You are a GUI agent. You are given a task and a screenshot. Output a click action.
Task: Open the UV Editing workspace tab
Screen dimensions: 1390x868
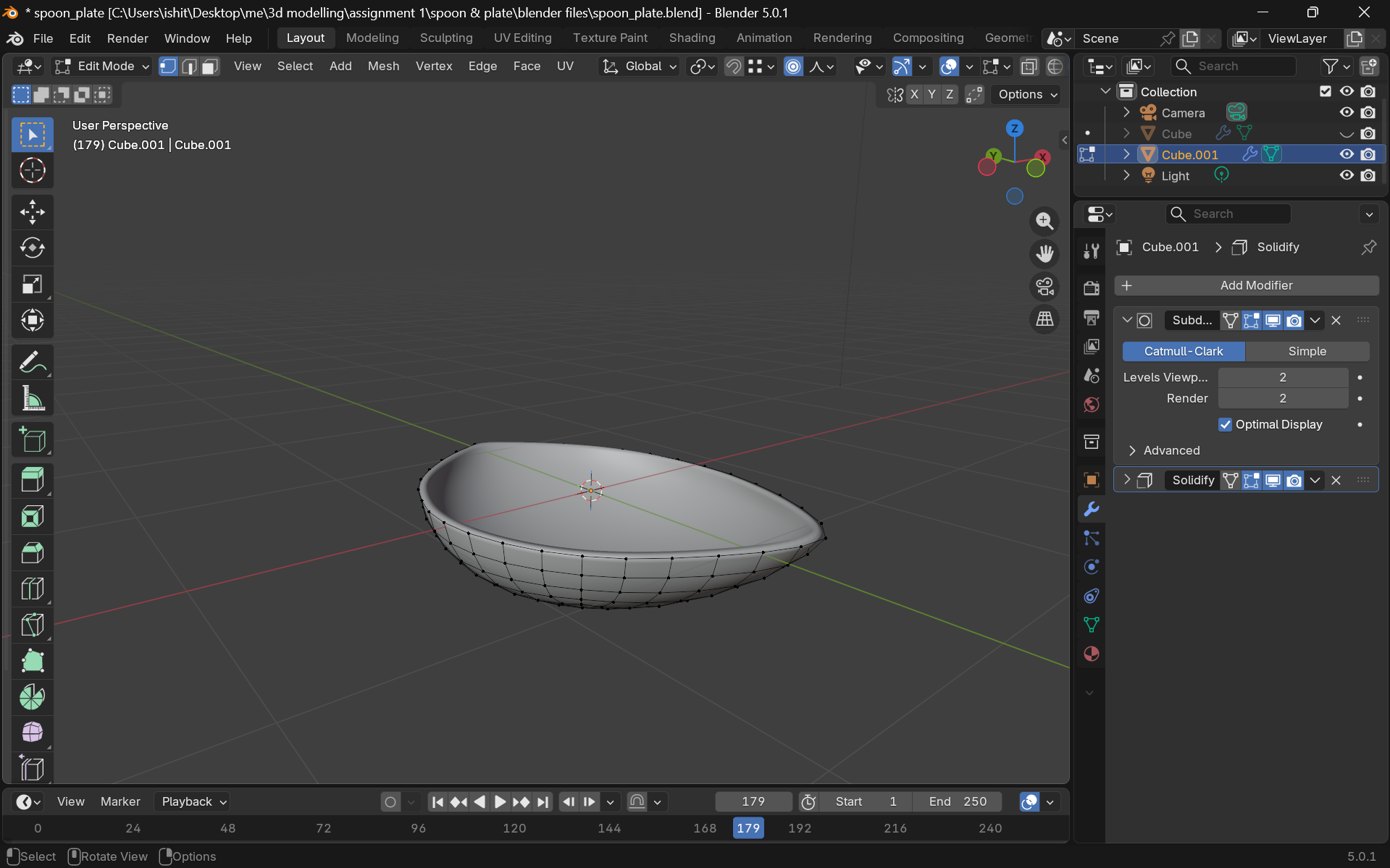point(522,38)
